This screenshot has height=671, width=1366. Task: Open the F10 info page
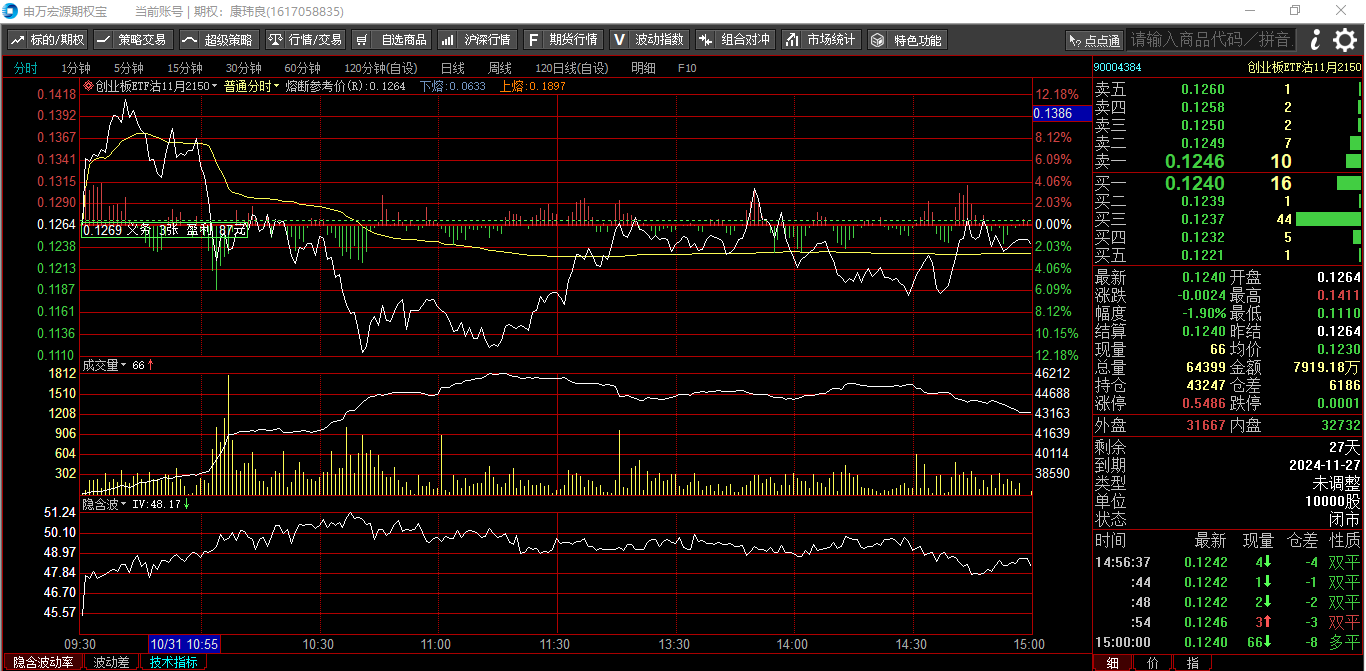pyautogui.click(x=687, y=68)
